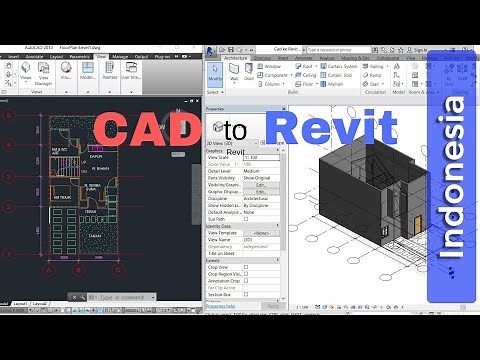Choose the Column tool in Build panel
Viewport: 480px width, 360px height.
point(269,84)
